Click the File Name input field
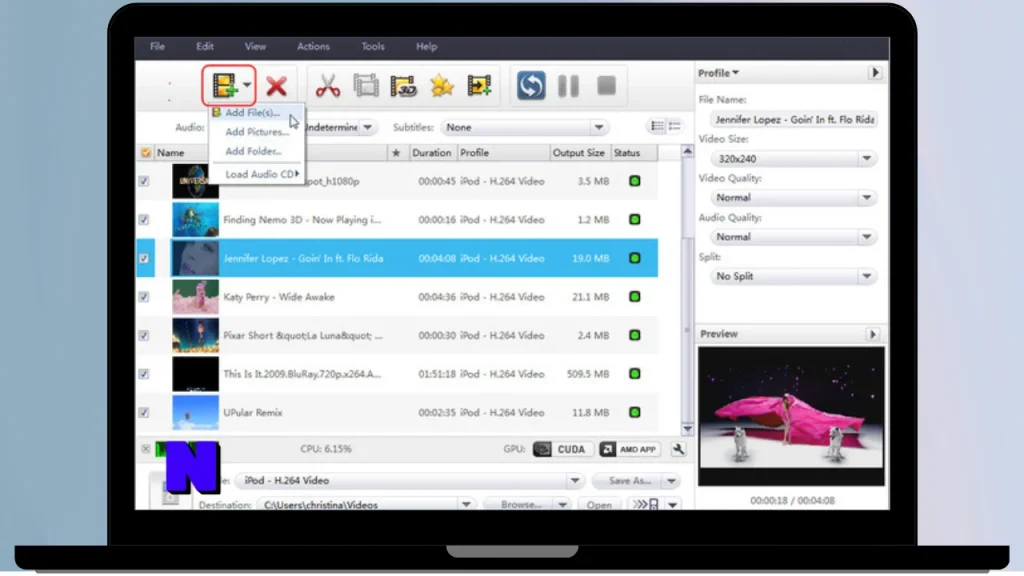This screenshot has width=1024, height=576. click(793, 120)
